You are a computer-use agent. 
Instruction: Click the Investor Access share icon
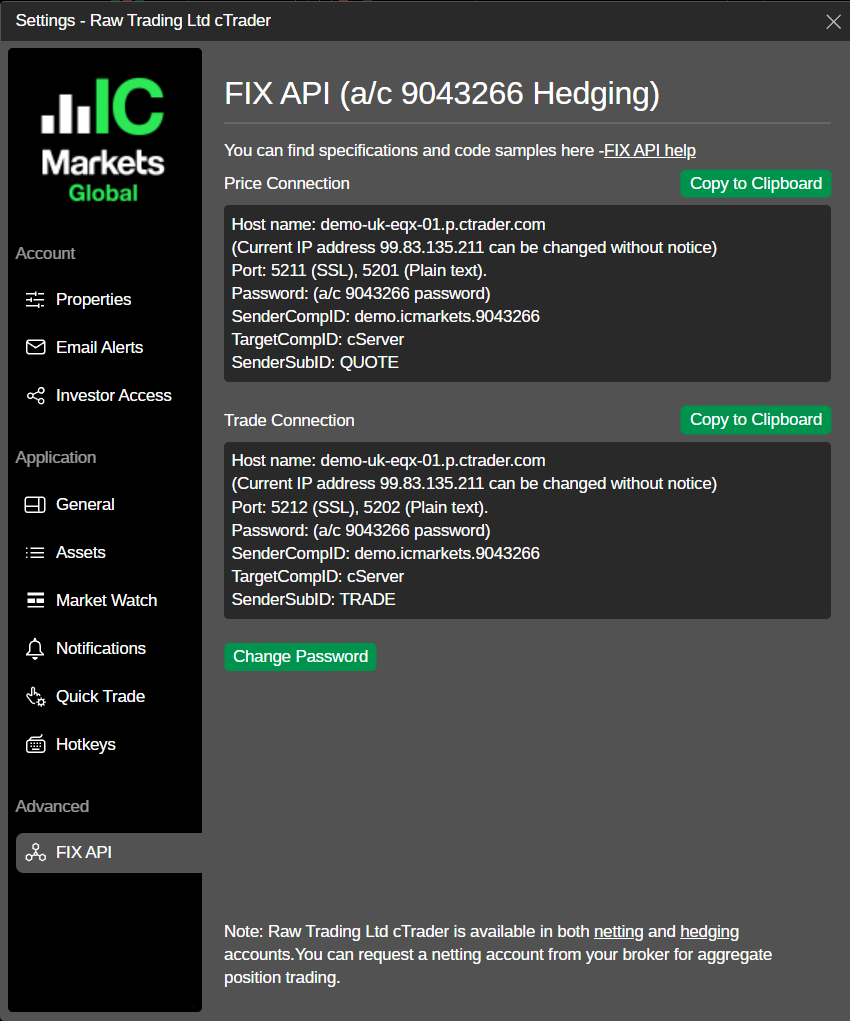click(x=35, y=395)
